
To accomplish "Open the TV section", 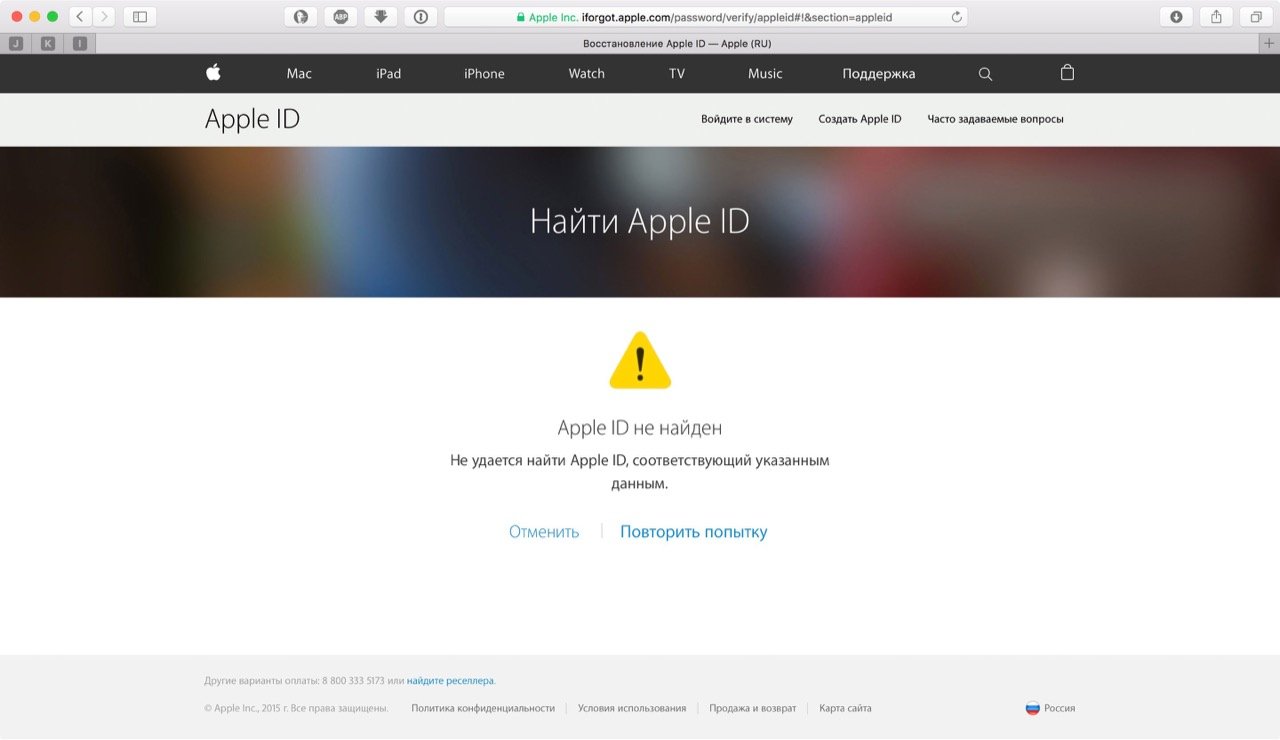I will [x=677, y=74].
